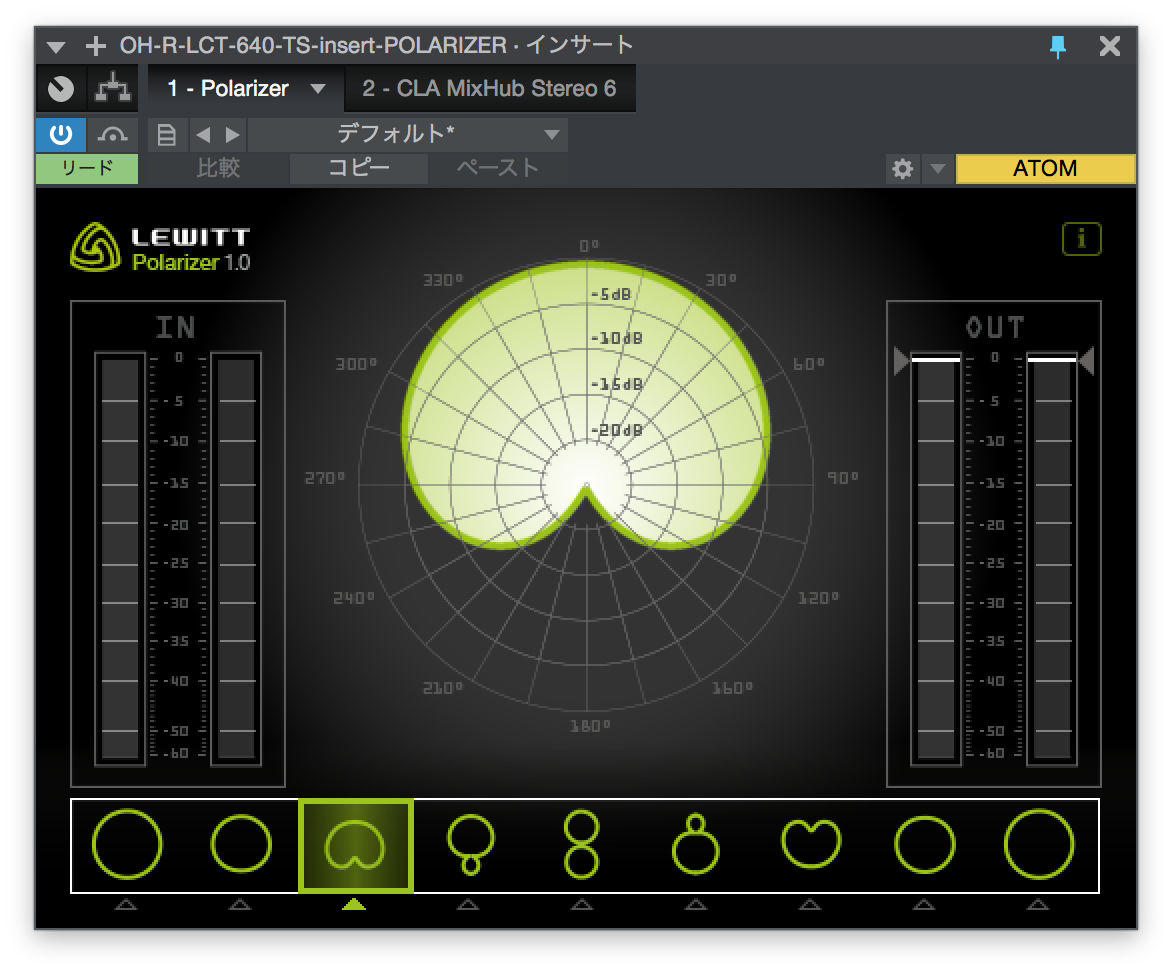Open dropdown arrow next to gear

938,168
